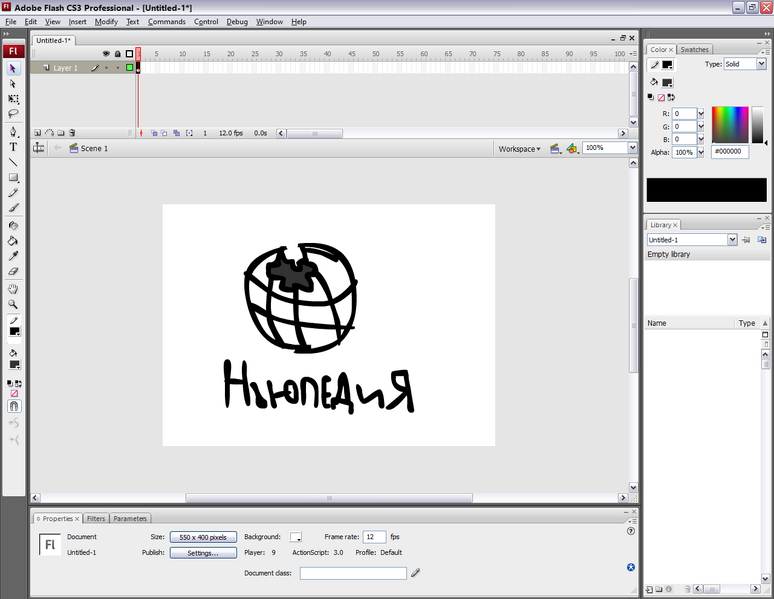Viewport: 774px width, 599px height.
Task: Click the Type column header in Library
Action: 747,323
